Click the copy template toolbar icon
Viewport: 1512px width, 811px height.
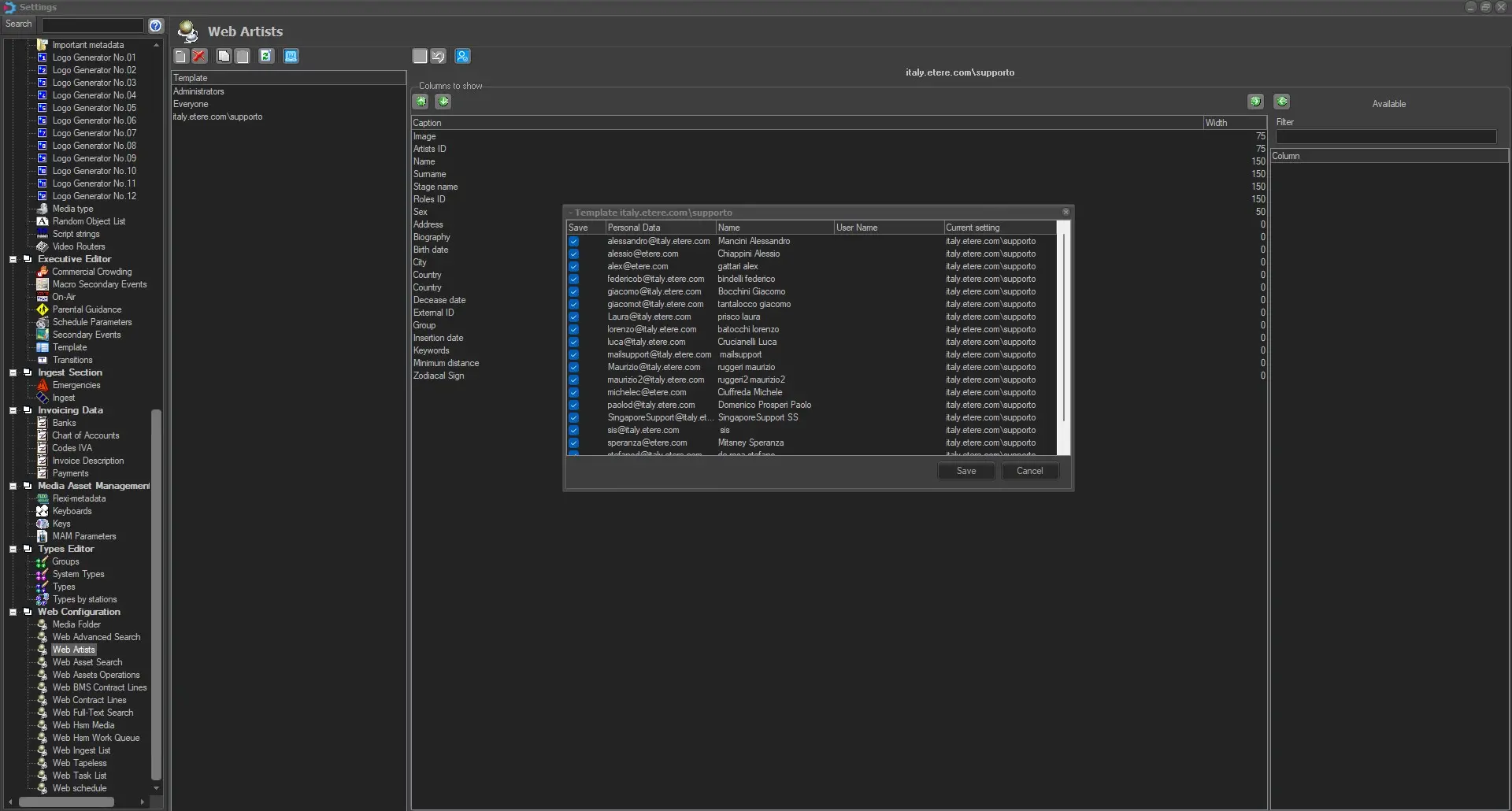click(224, 56)
